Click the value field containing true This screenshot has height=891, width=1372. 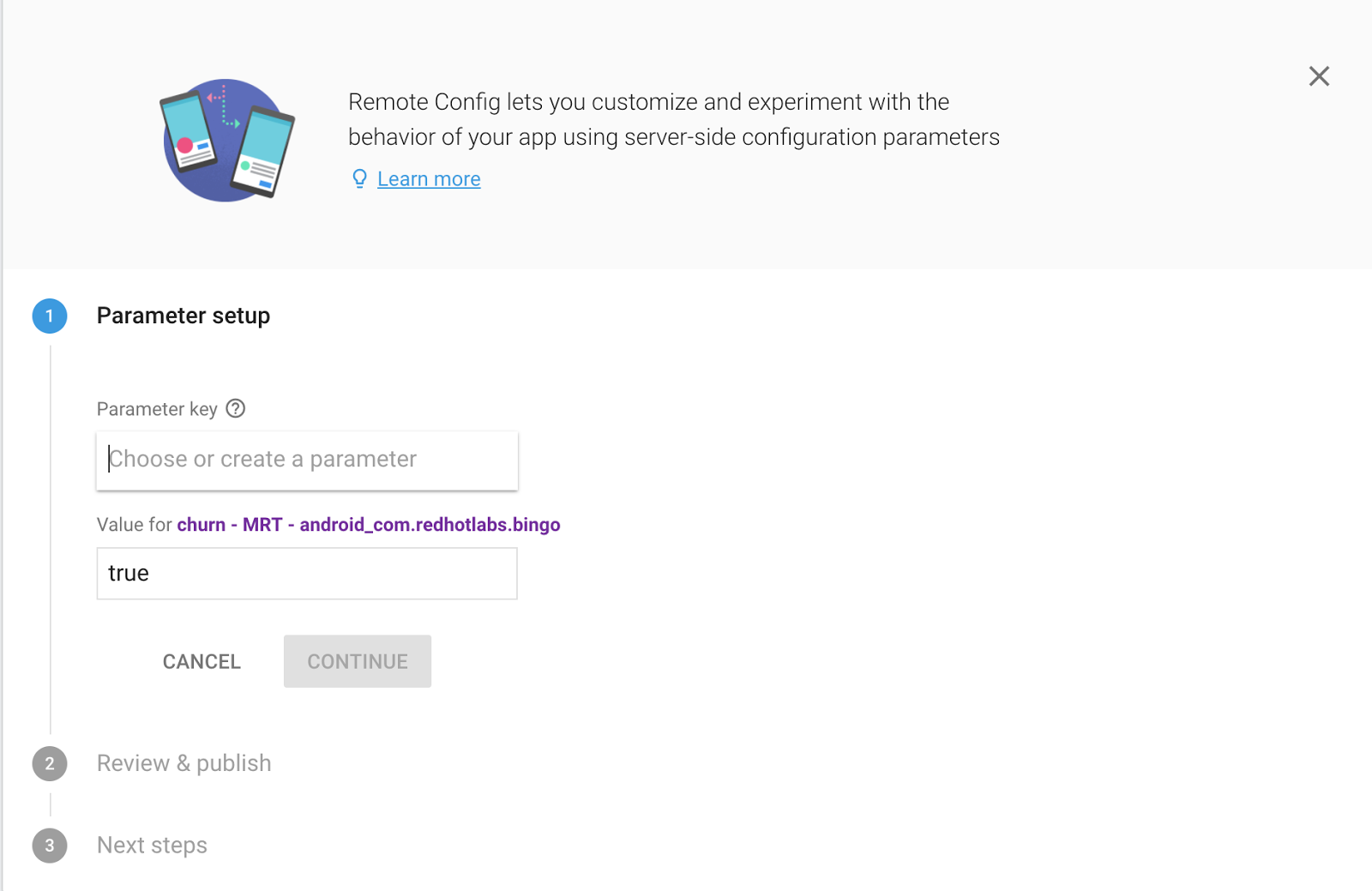click(307, 574)
